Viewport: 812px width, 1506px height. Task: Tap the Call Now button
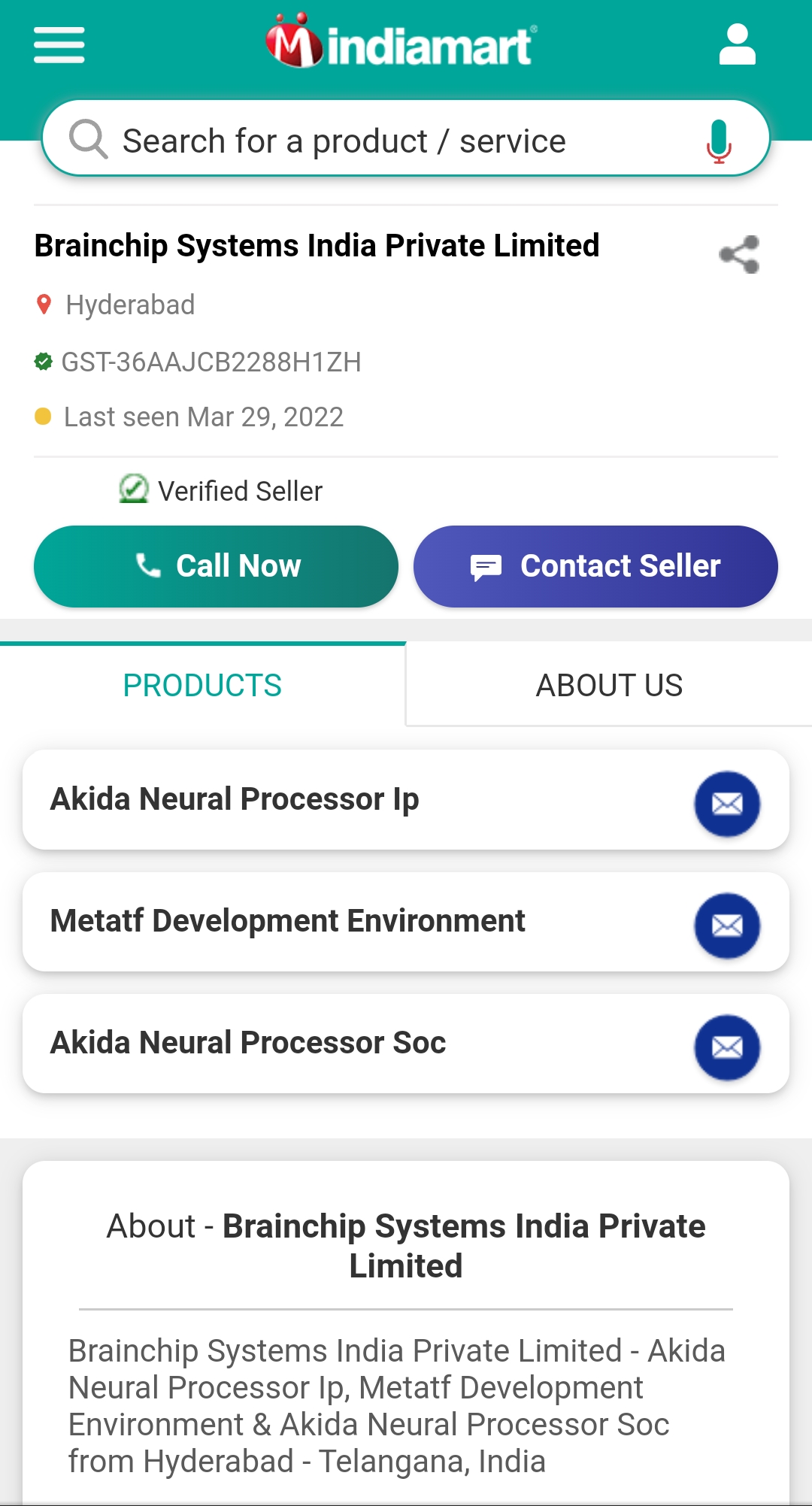click(x=216, y=566)
